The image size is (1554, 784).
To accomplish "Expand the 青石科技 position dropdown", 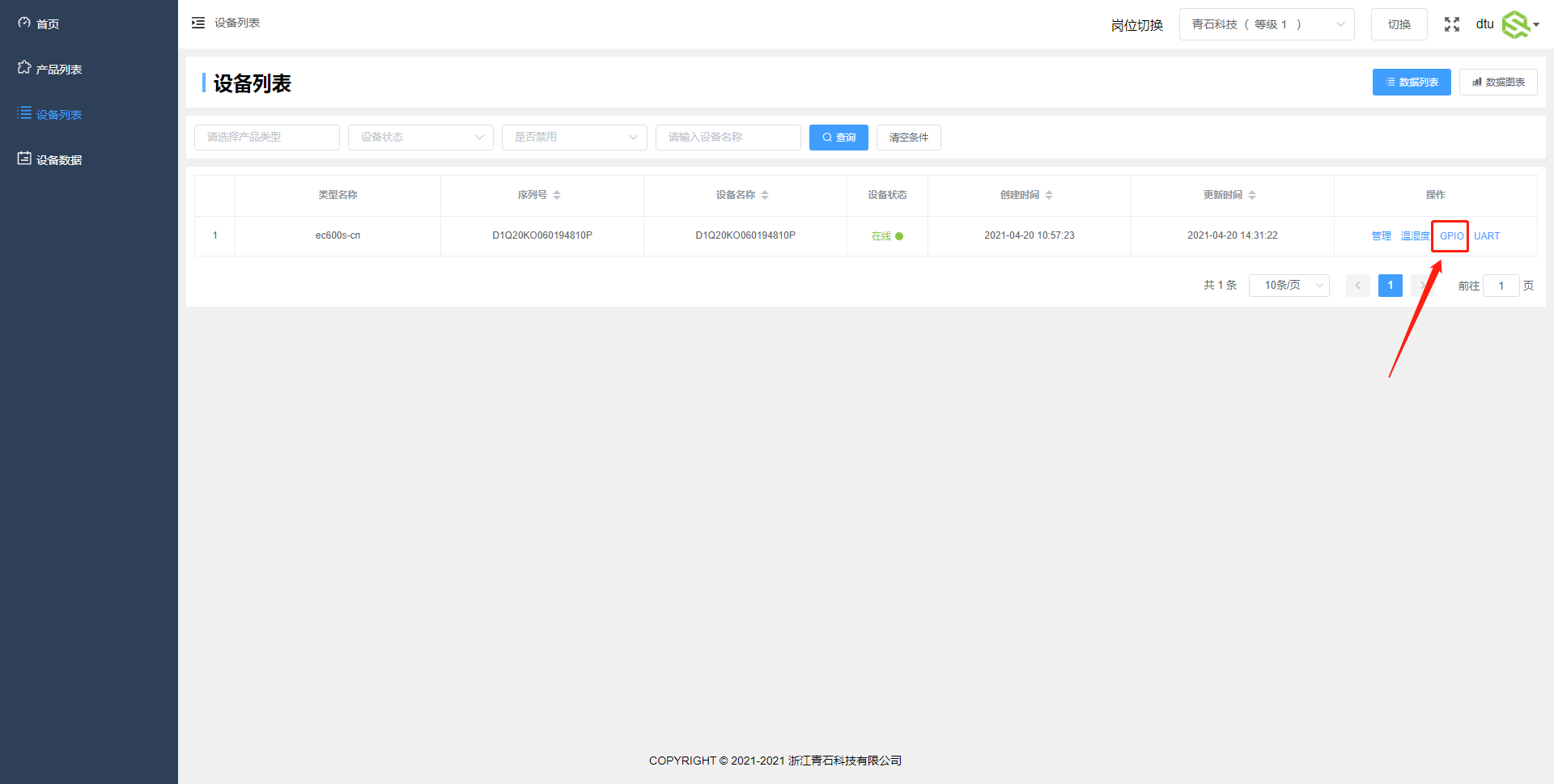I will point(1266,24).
